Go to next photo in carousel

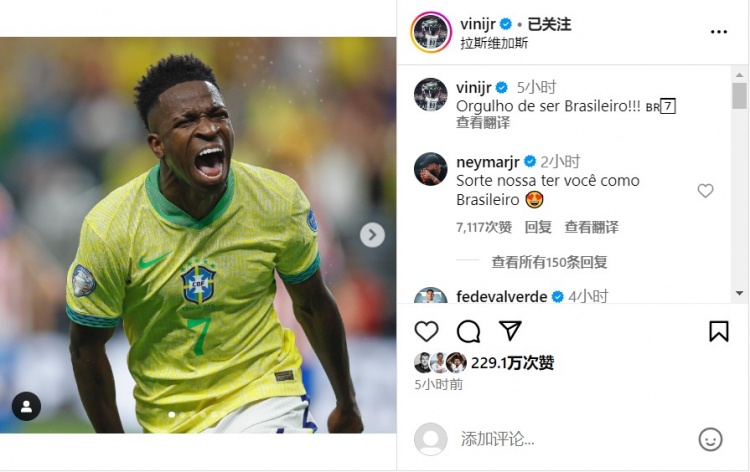(x=372, y=235)
